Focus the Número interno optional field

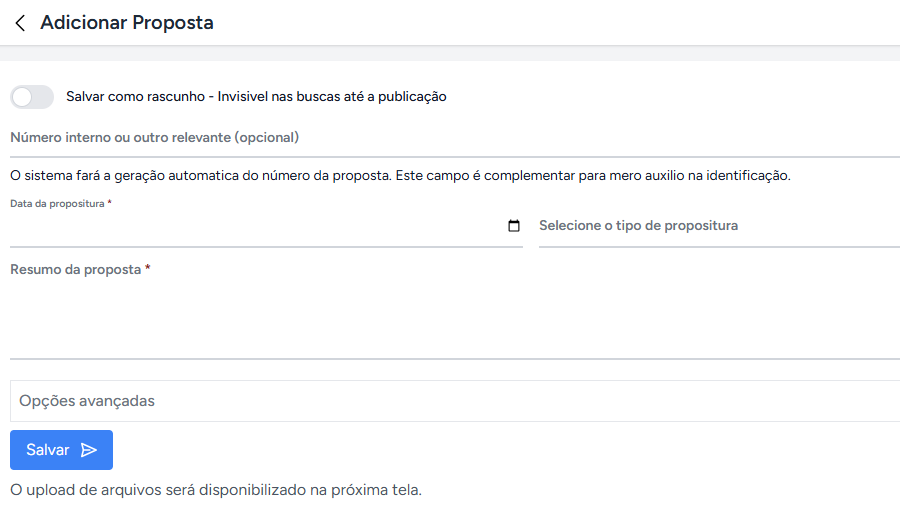(x=455, y=138)
